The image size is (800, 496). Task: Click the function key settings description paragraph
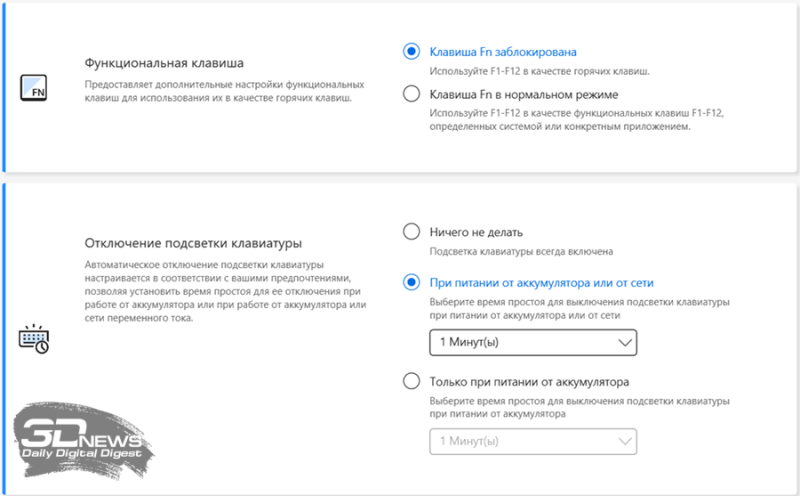click(x=223, y=92)
